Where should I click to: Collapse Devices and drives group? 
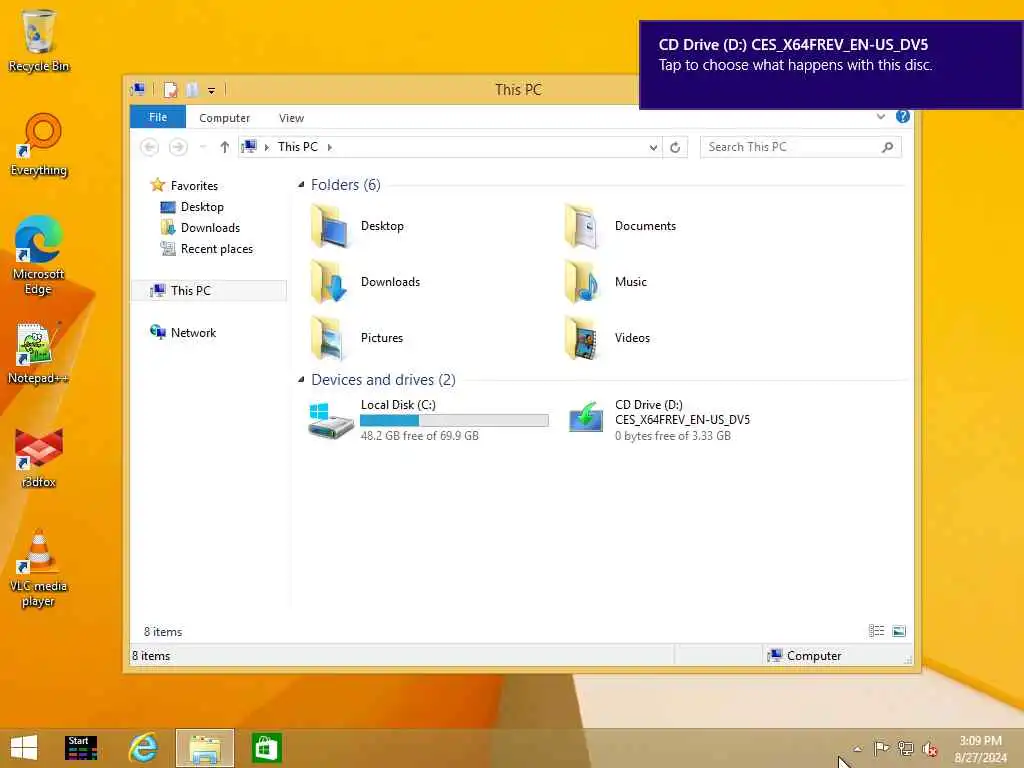point(301,379)
